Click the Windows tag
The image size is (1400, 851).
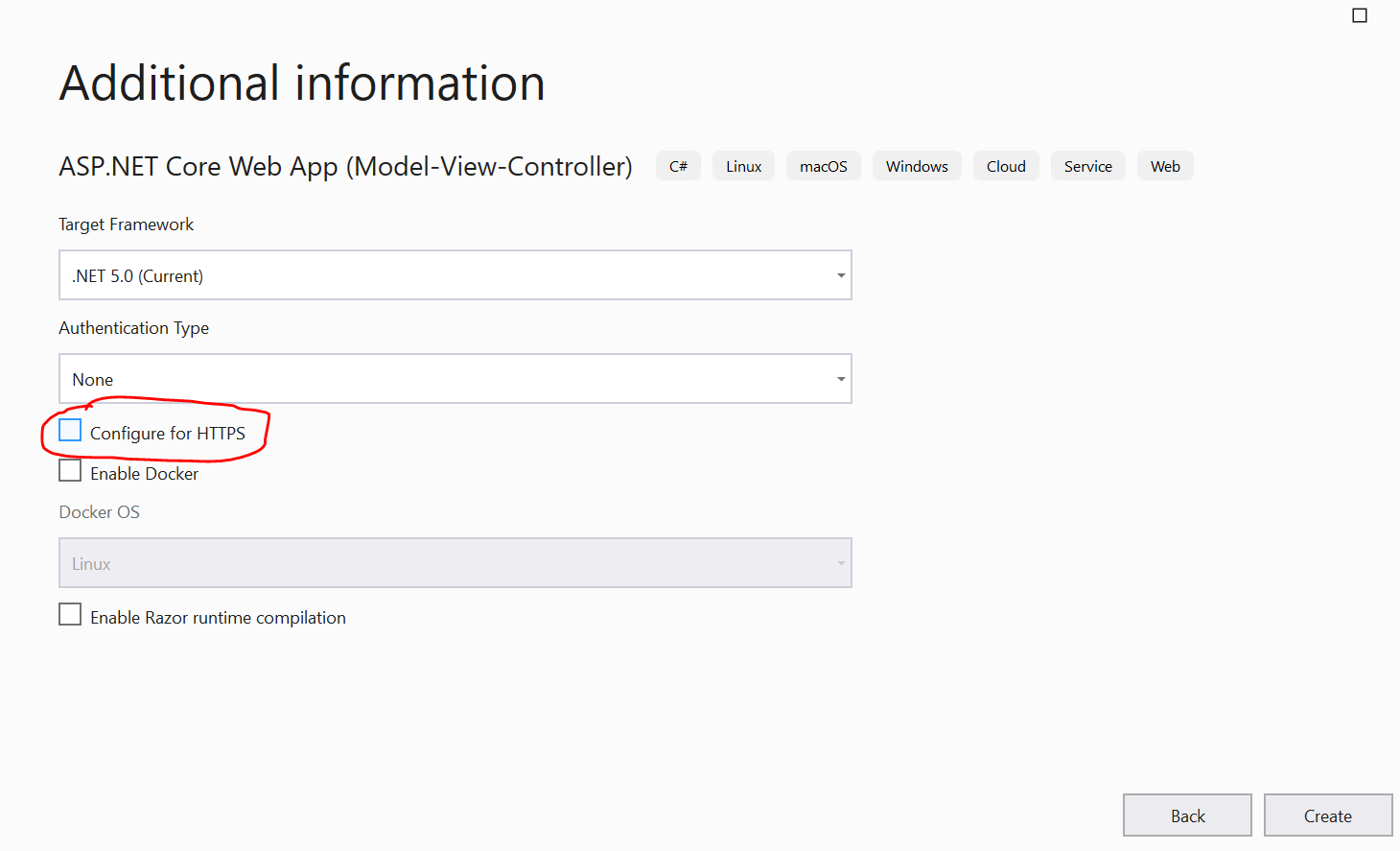coord(917,166)
